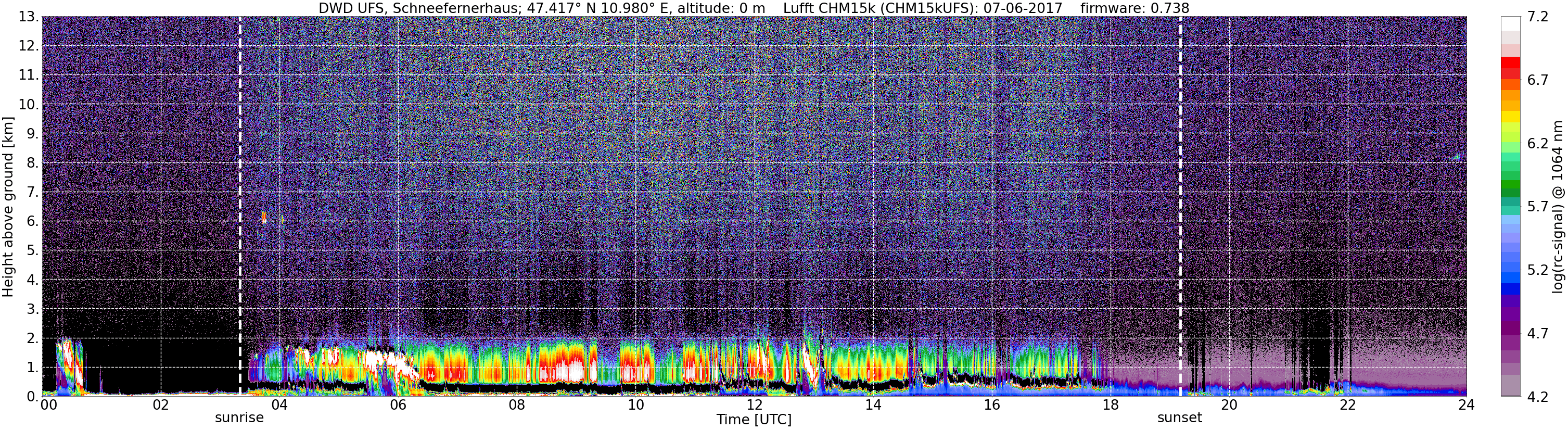Click the colorbar tick value 6.7

[1538, 80]
